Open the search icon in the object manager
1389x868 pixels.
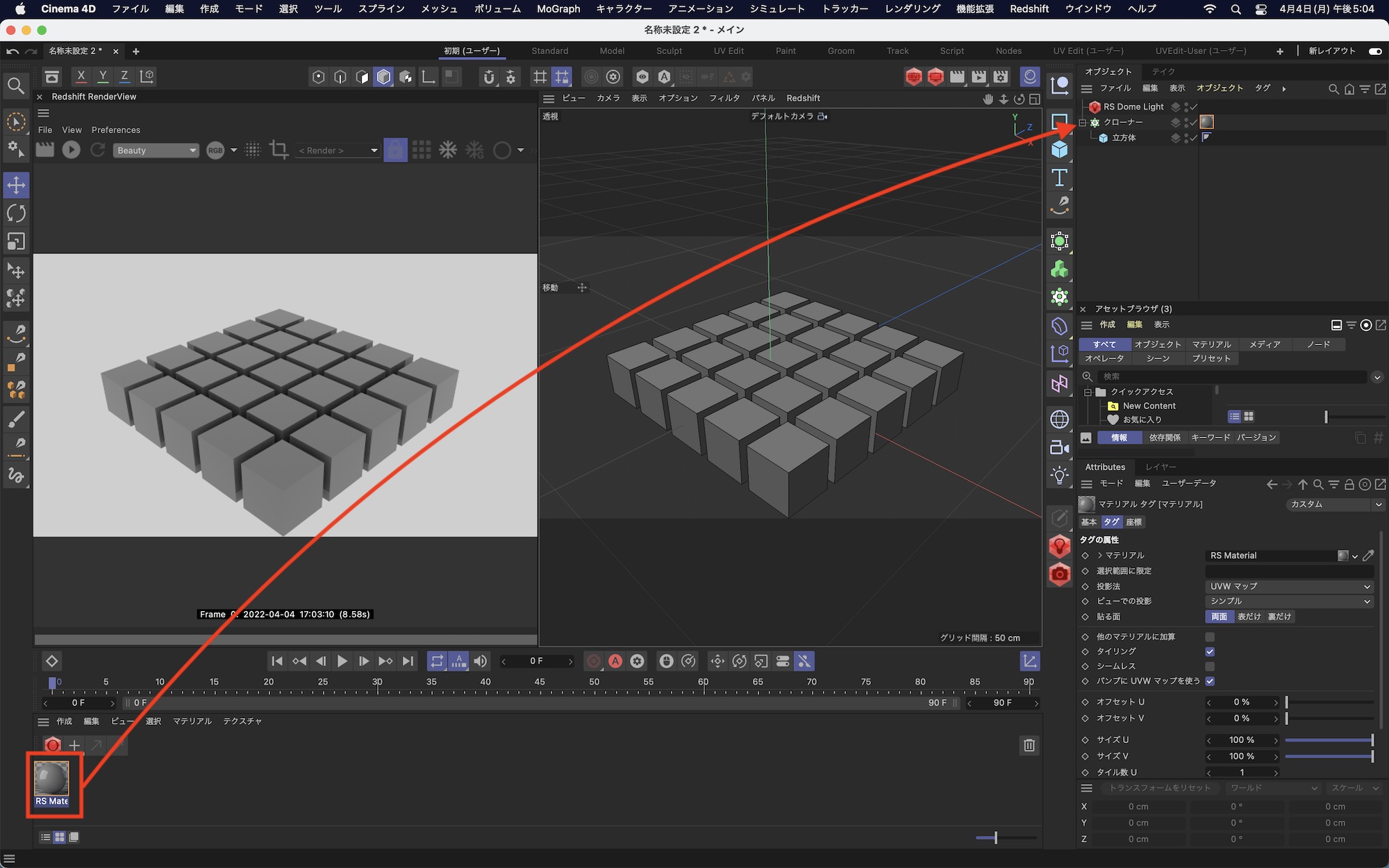coord(1333,89)
